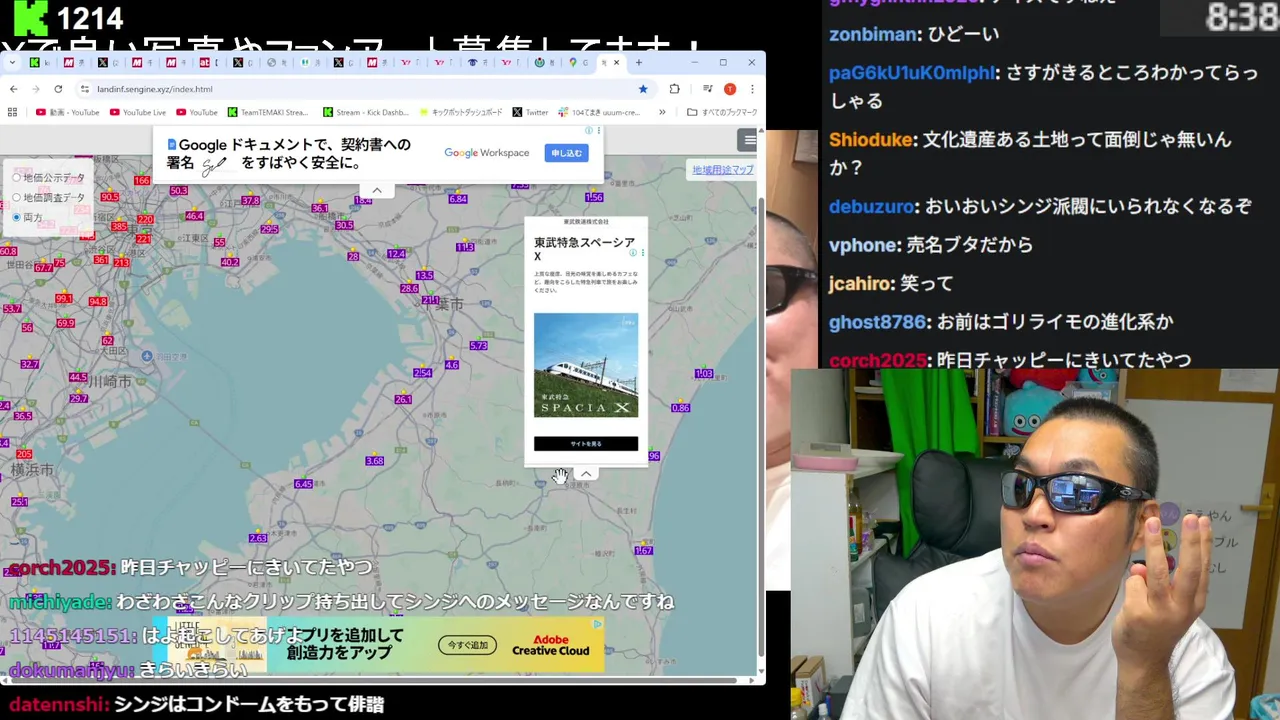Open the 104てまき uuum bookmark

(599, 112)
